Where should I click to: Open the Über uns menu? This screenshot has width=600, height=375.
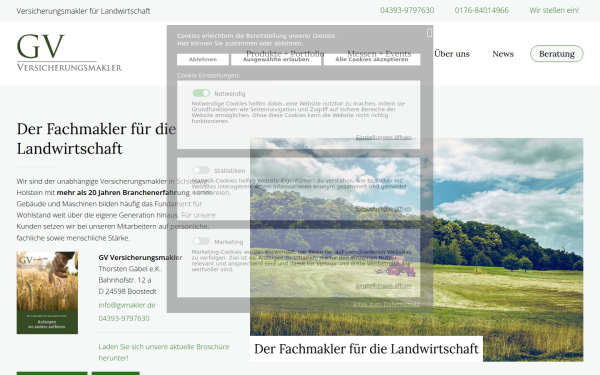coord(452,54)
